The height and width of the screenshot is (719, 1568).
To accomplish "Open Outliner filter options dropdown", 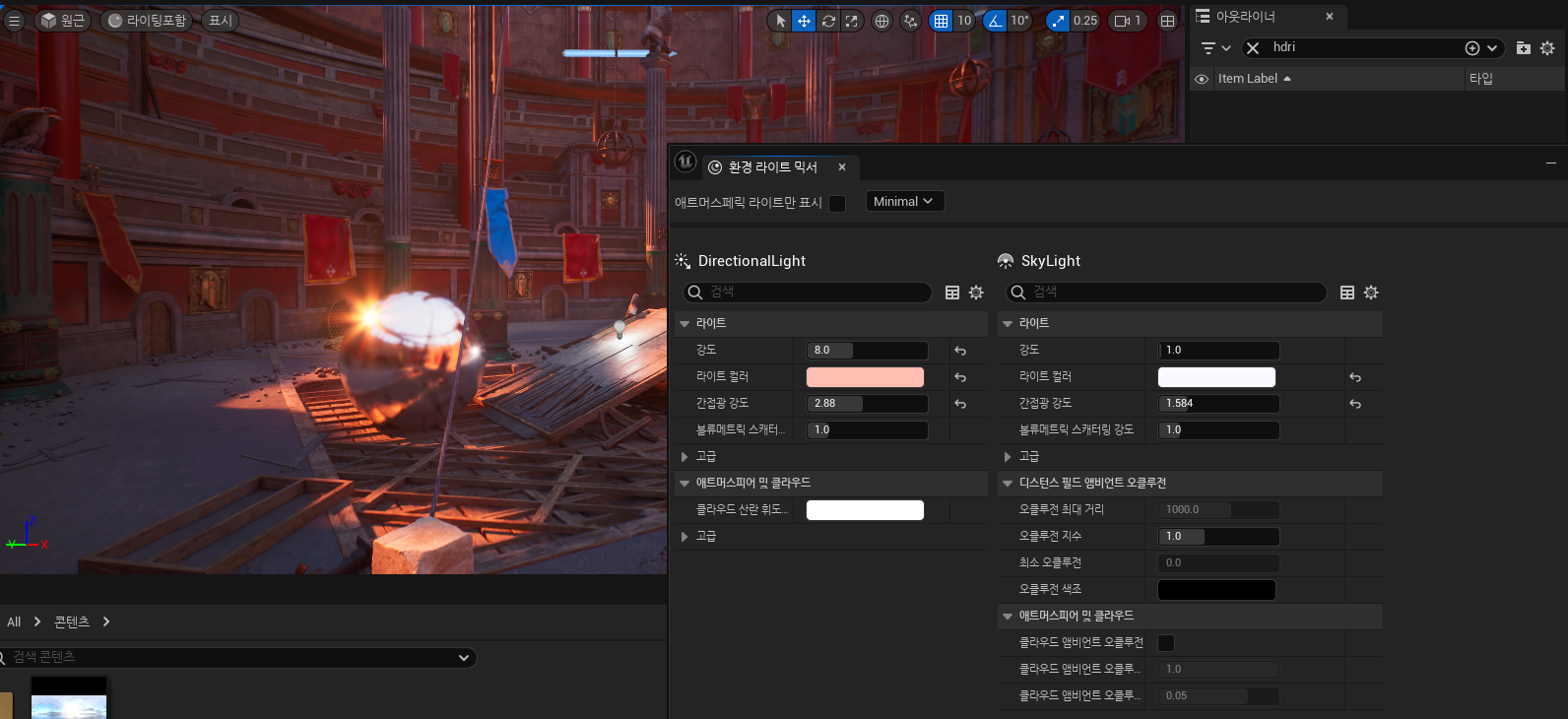I will (1215, 47).
